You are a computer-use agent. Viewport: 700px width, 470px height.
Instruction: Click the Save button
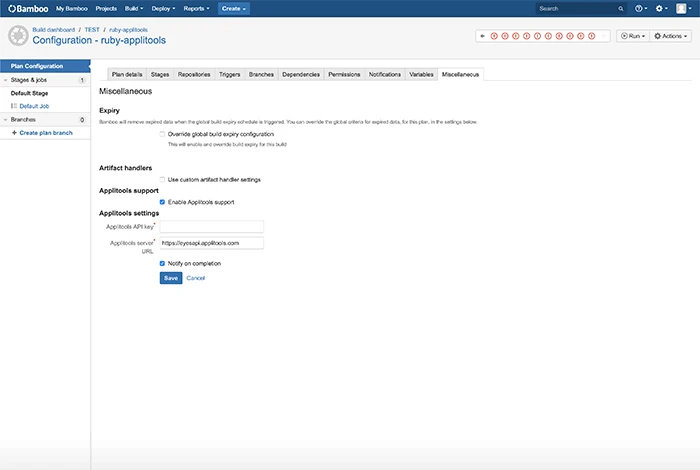click(x=171, y=278)
